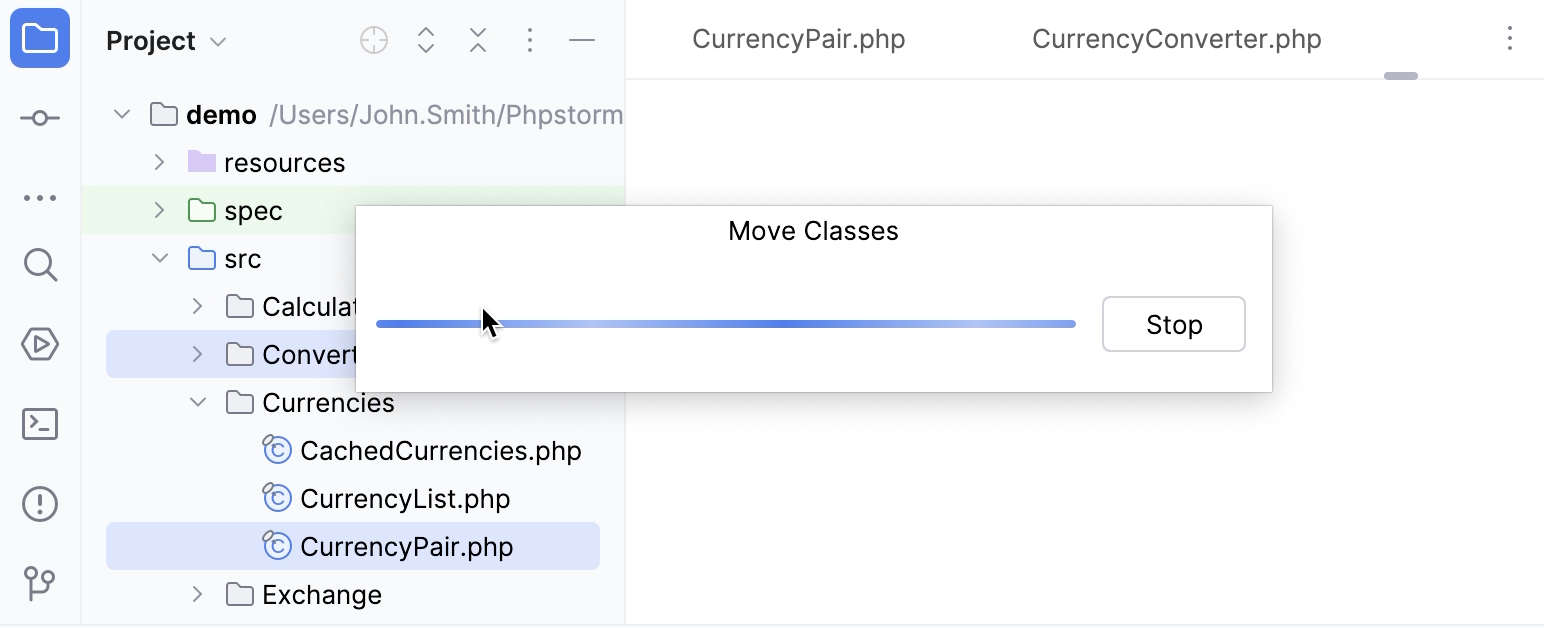Switch to CurrencyConverter.php editor tab

(1176, 39)
